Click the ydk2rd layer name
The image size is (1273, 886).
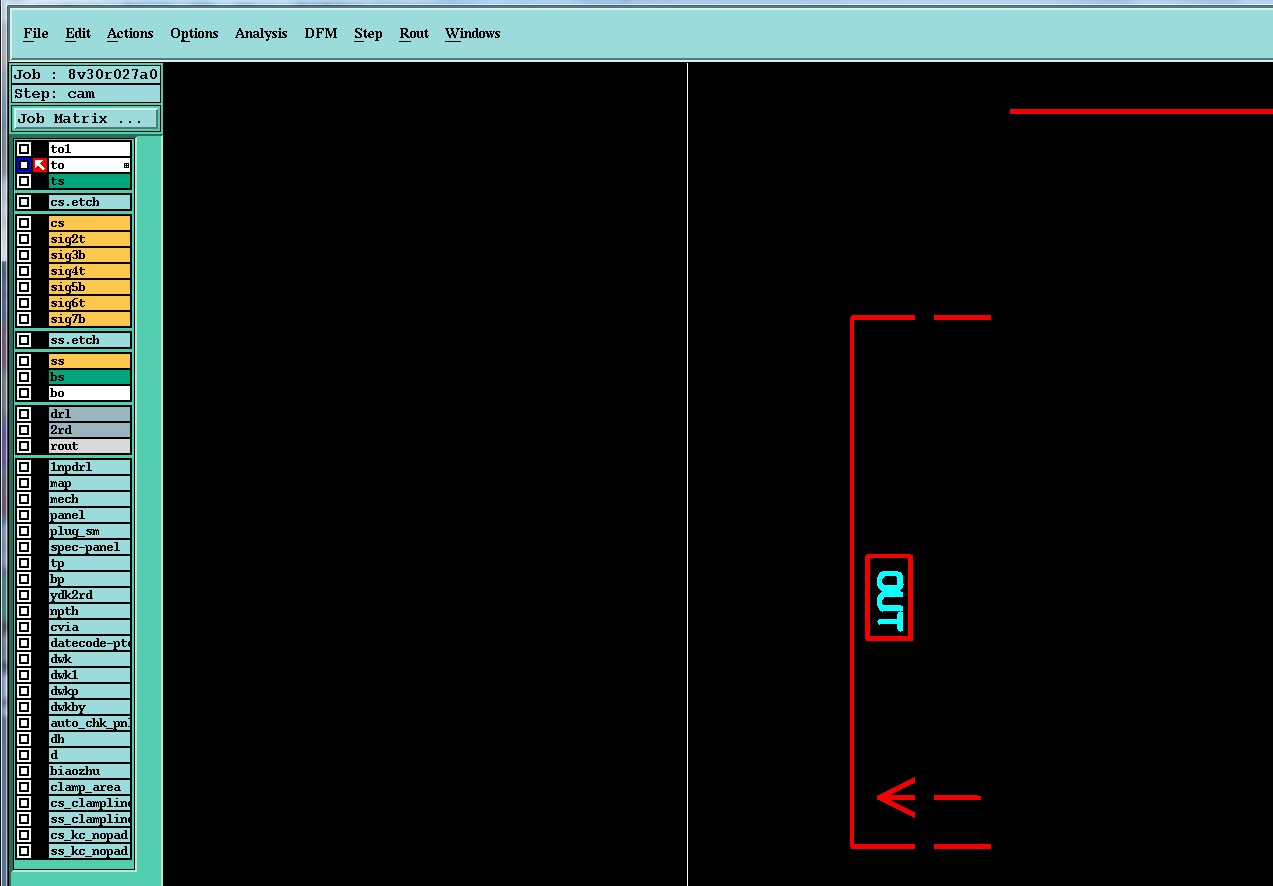click(90, 595)
